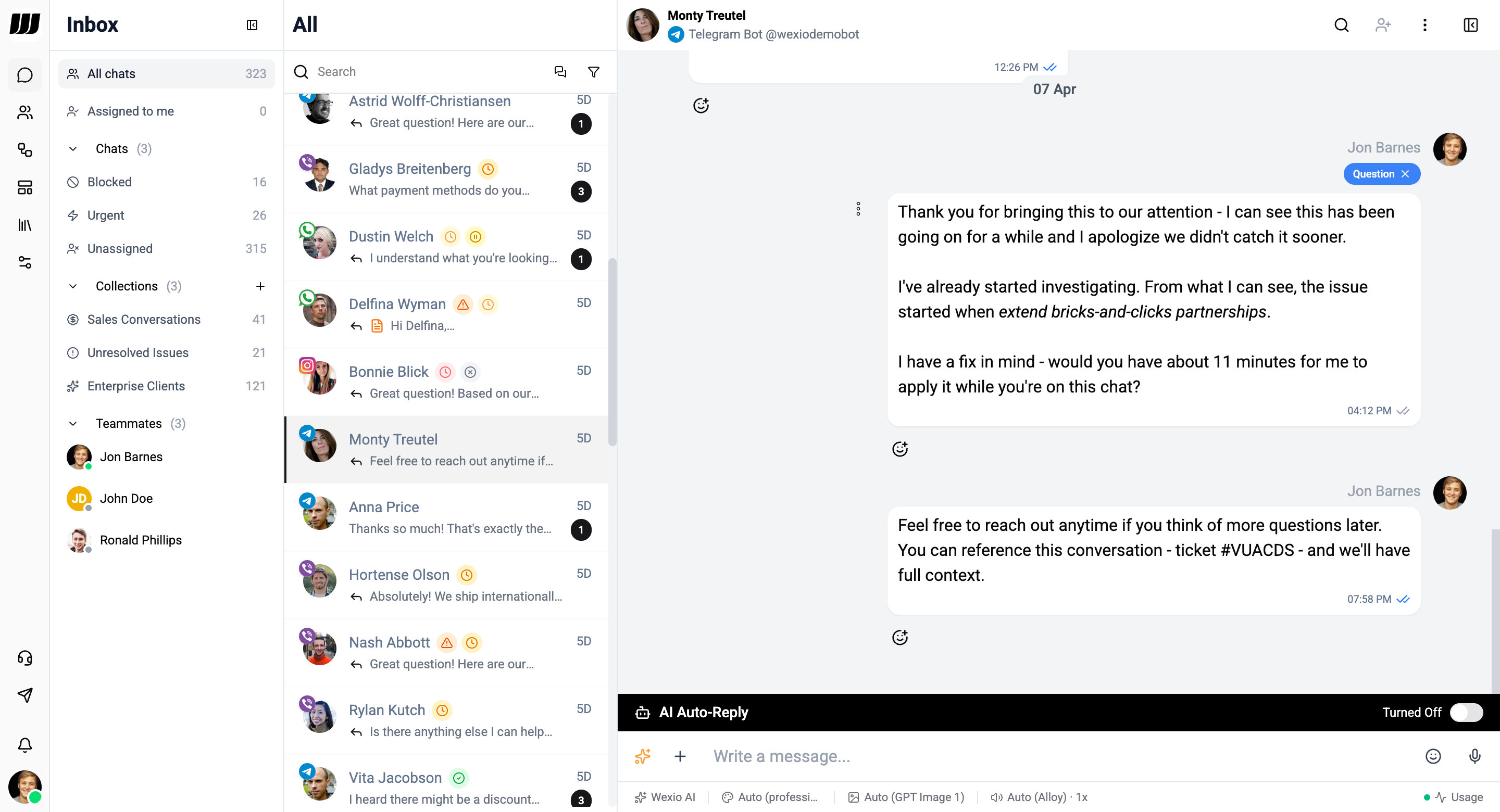Click the search icon in the conversation header
This screenshot has width=1500, height=812.
click(1341, 25)
